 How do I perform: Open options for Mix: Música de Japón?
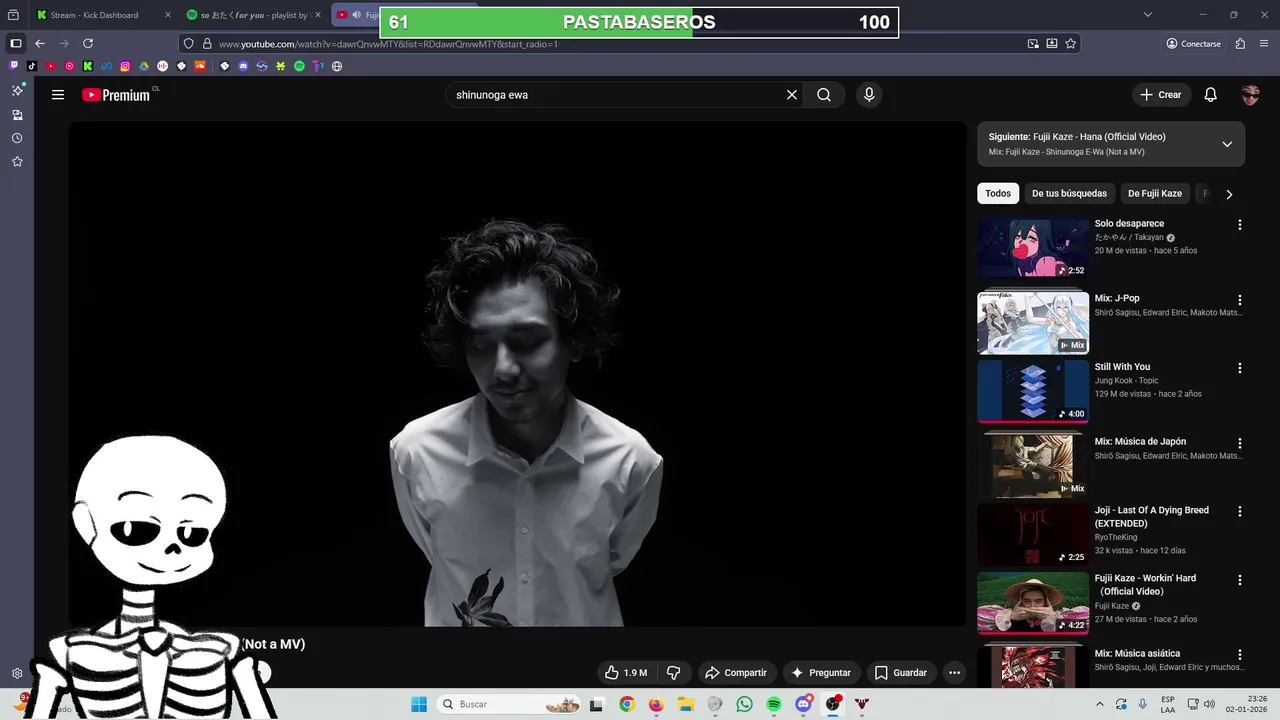pos(1240,443)
